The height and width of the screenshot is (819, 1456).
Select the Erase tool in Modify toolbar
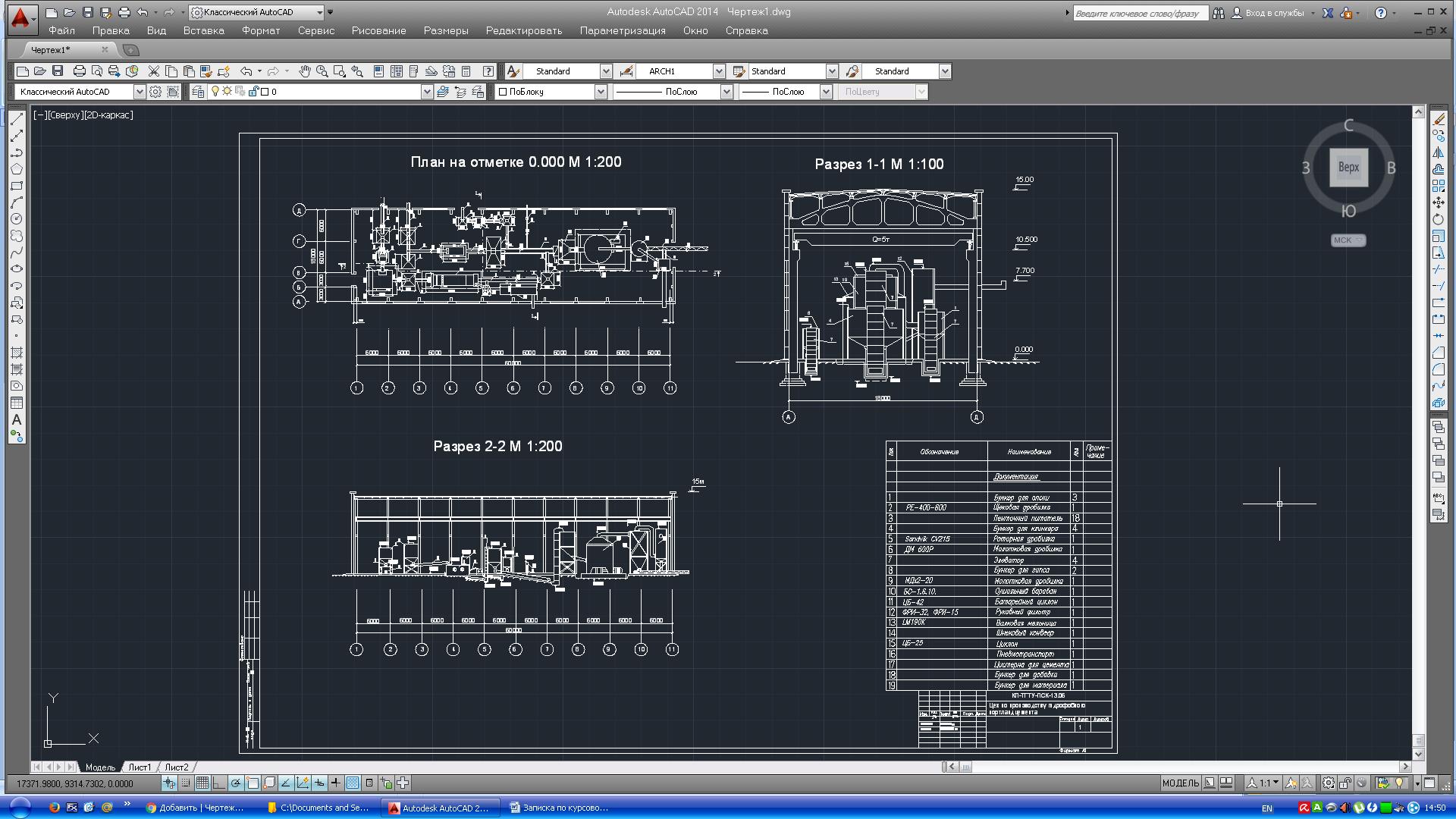(x=1439, y=119)
